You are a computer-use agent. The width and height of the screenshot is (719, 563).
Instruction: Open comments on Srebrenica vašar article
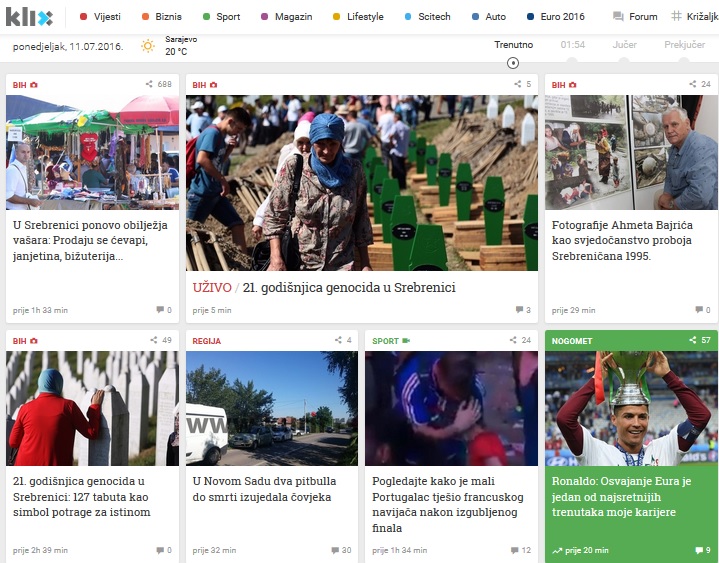pos(164,310)
